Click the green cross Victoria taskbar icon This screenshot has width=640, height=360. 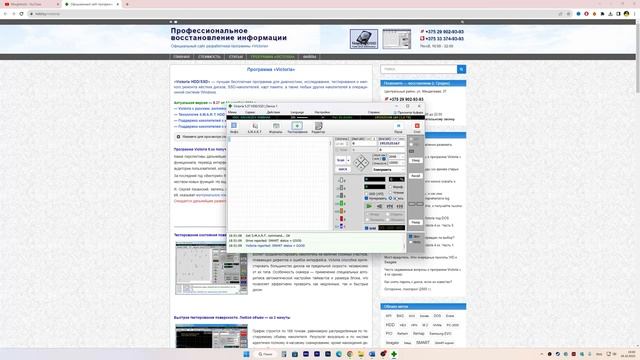pyautogui.click(x=394, y=354)
